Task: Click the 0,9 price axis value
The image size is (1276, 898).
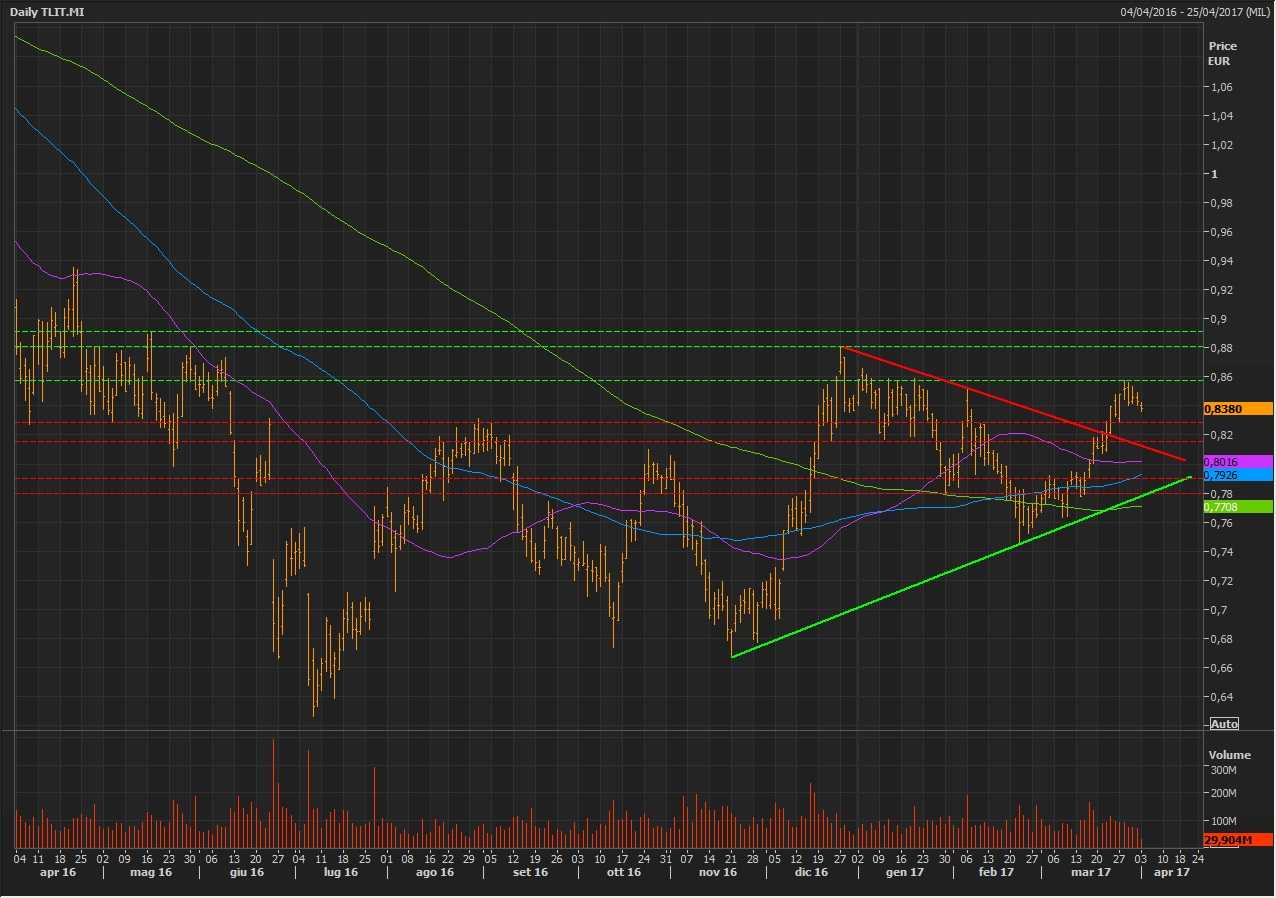Action: 1218,319
